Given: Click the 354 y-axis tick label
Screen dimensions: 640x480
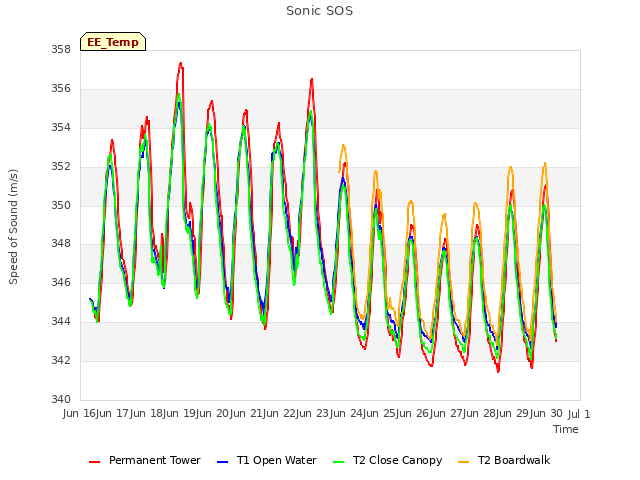Looking at the screenshot, I should [61, 127].
